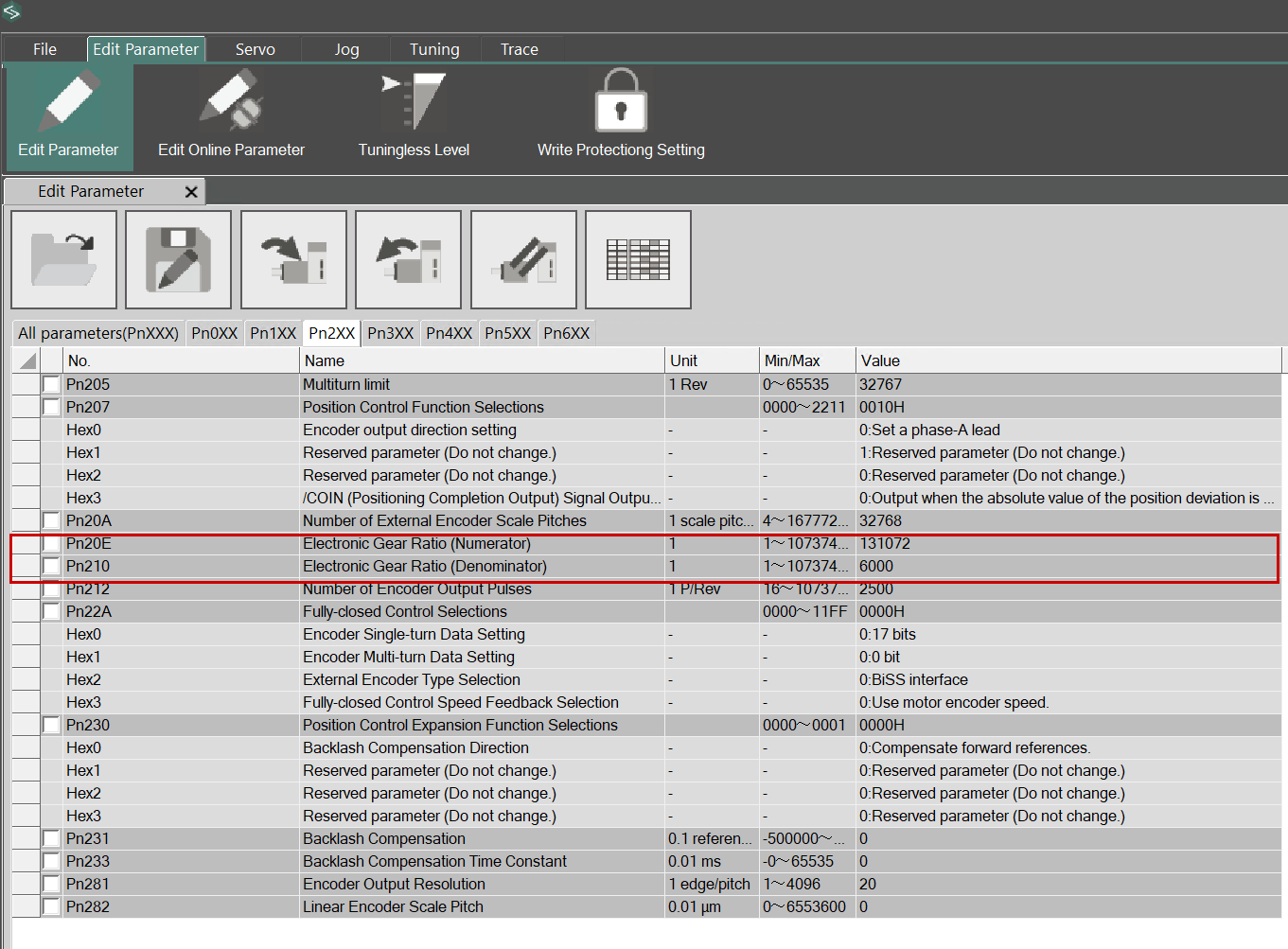Tick the Pn205 Multiturn limit checkbox
This screenshot has height=949, width=1288.
point(51,385)
